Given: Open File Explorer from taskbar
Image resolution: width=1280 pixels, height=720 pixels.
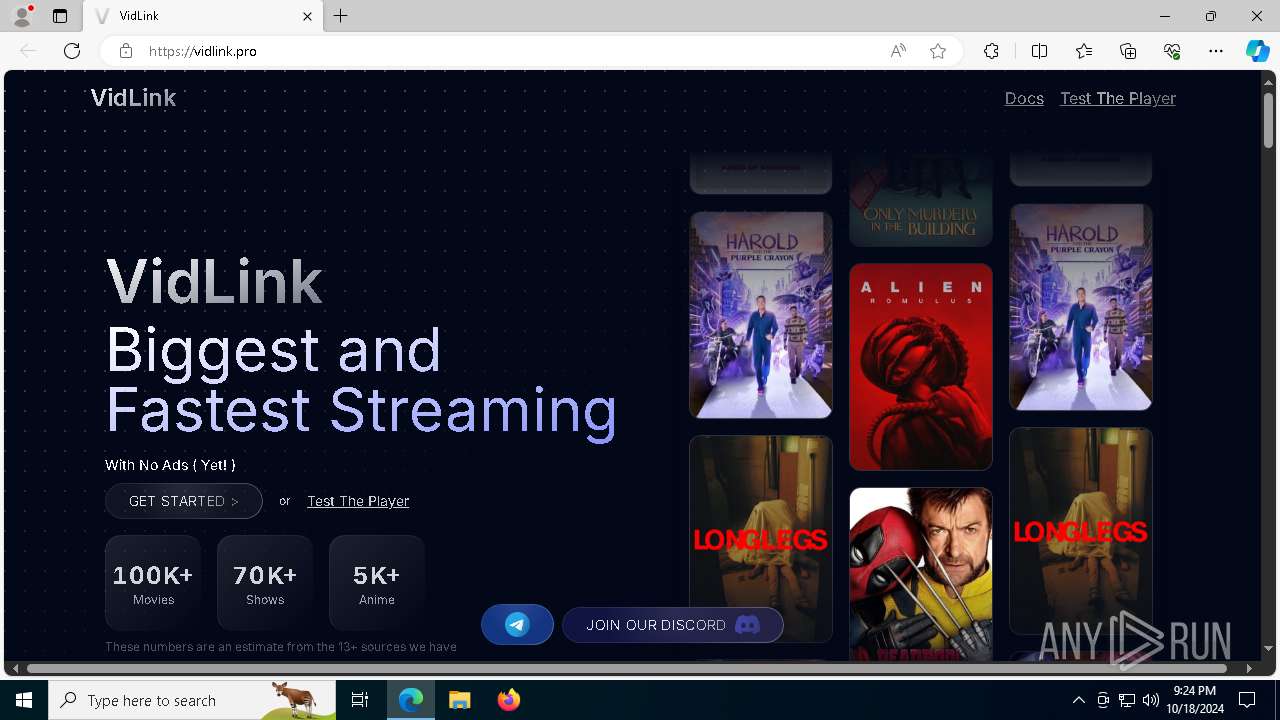Looking at the screenshot, I should (460, 700).
